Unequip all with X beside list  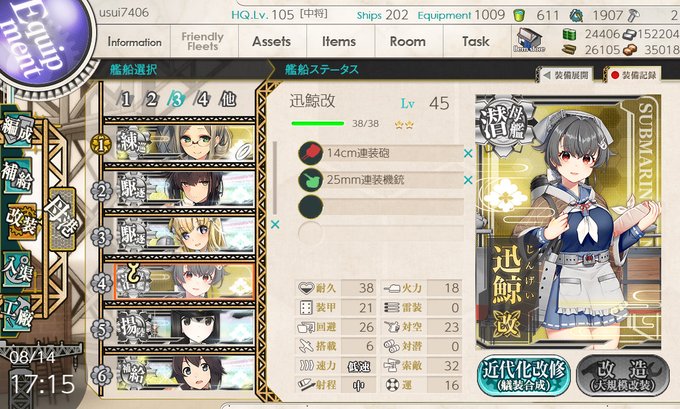pos(275,225)
